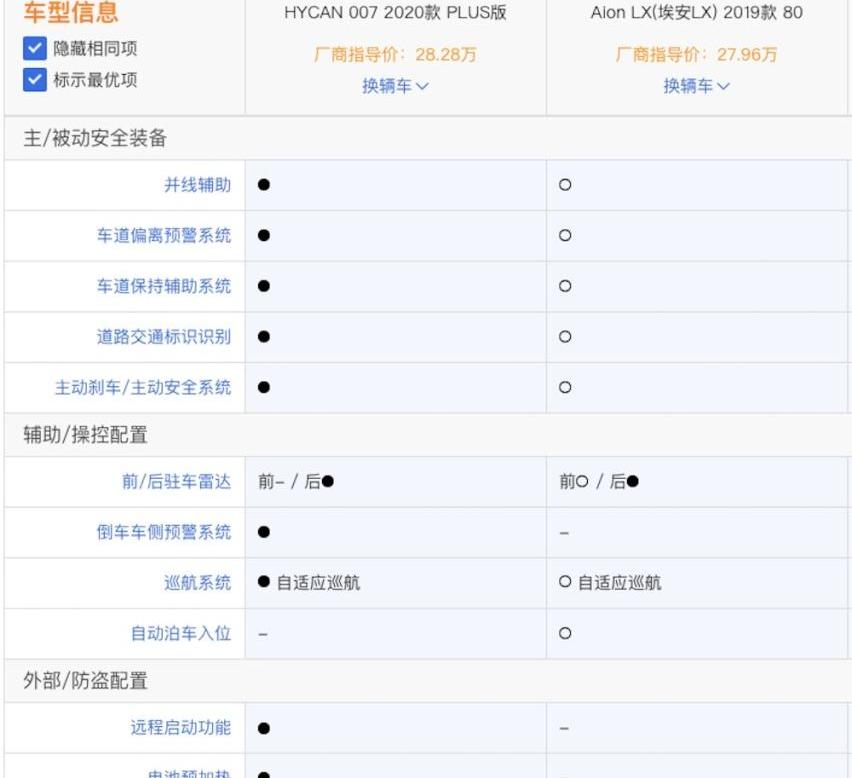This screenshot has width=852, height=778.
Task: Click Aion LX optional circle for 主动刹车/主动安全系统
Action: 565,387
